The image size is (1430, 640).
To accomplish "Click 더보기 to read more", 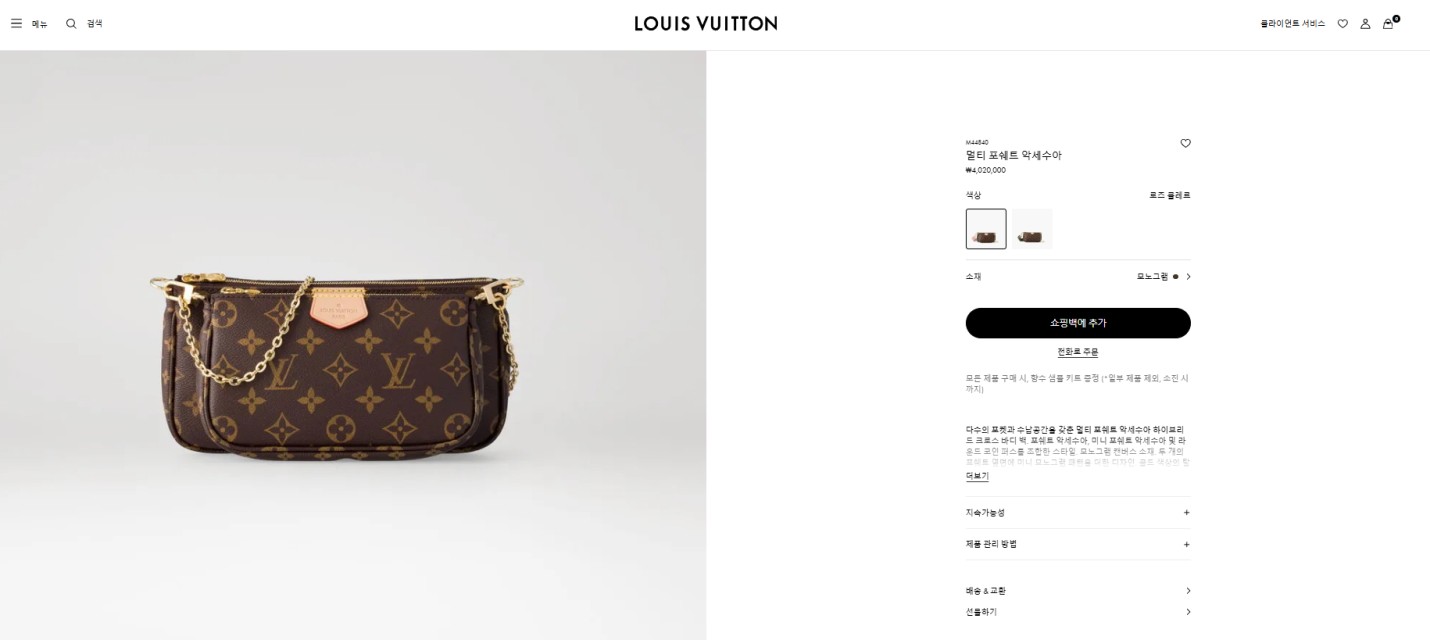I will tap(977, 476).
